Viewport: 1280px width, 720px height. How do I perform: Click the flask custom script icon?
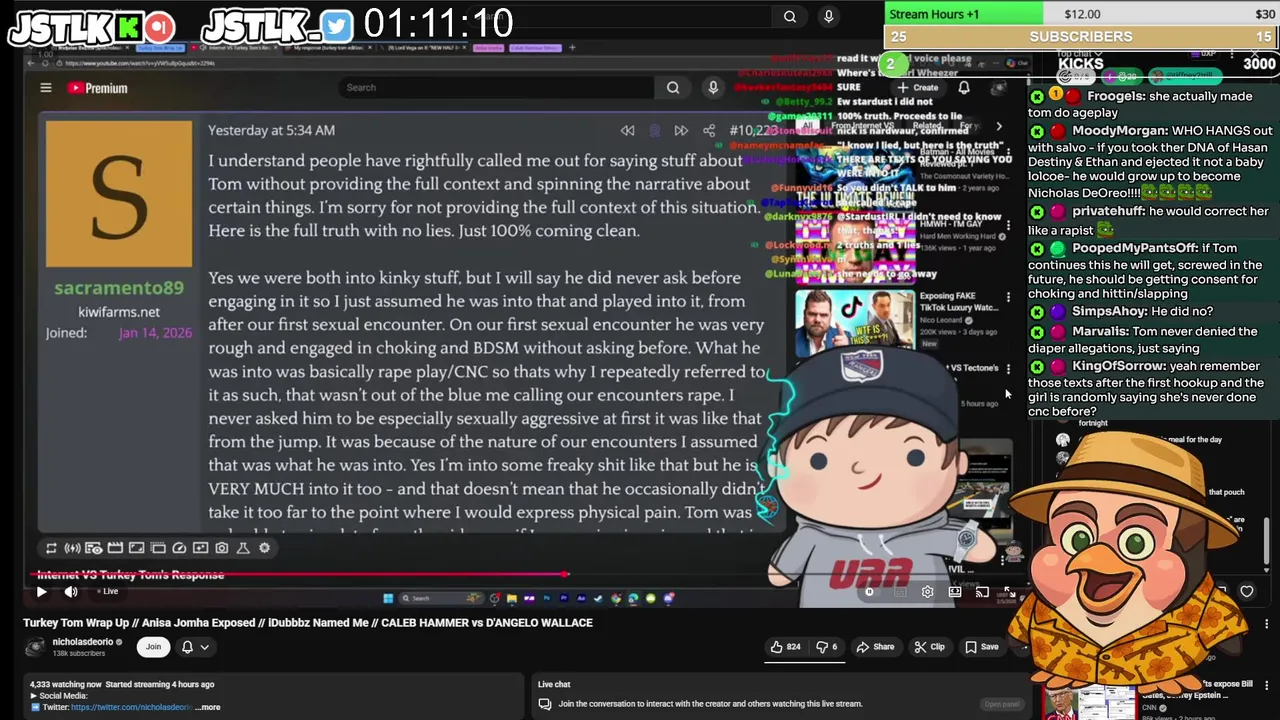coord(243,548)
